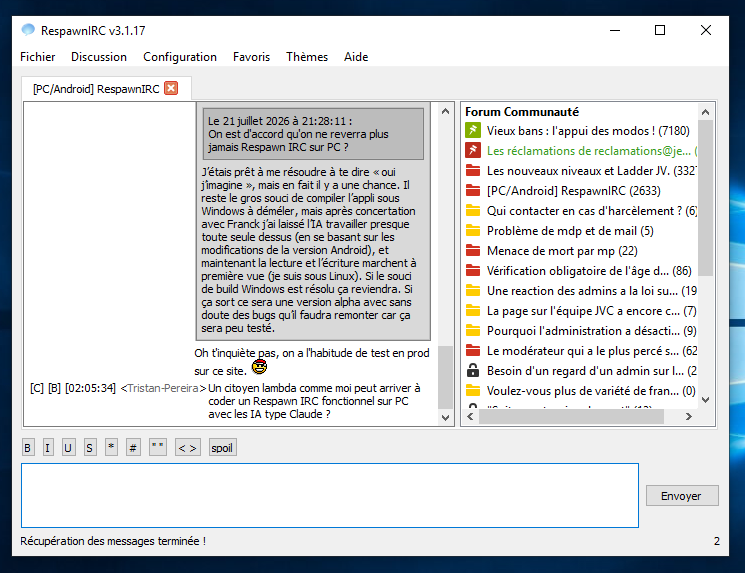Open topic Les réclamations de reclamations@je...
745x573 pixels.
(592, 151)
